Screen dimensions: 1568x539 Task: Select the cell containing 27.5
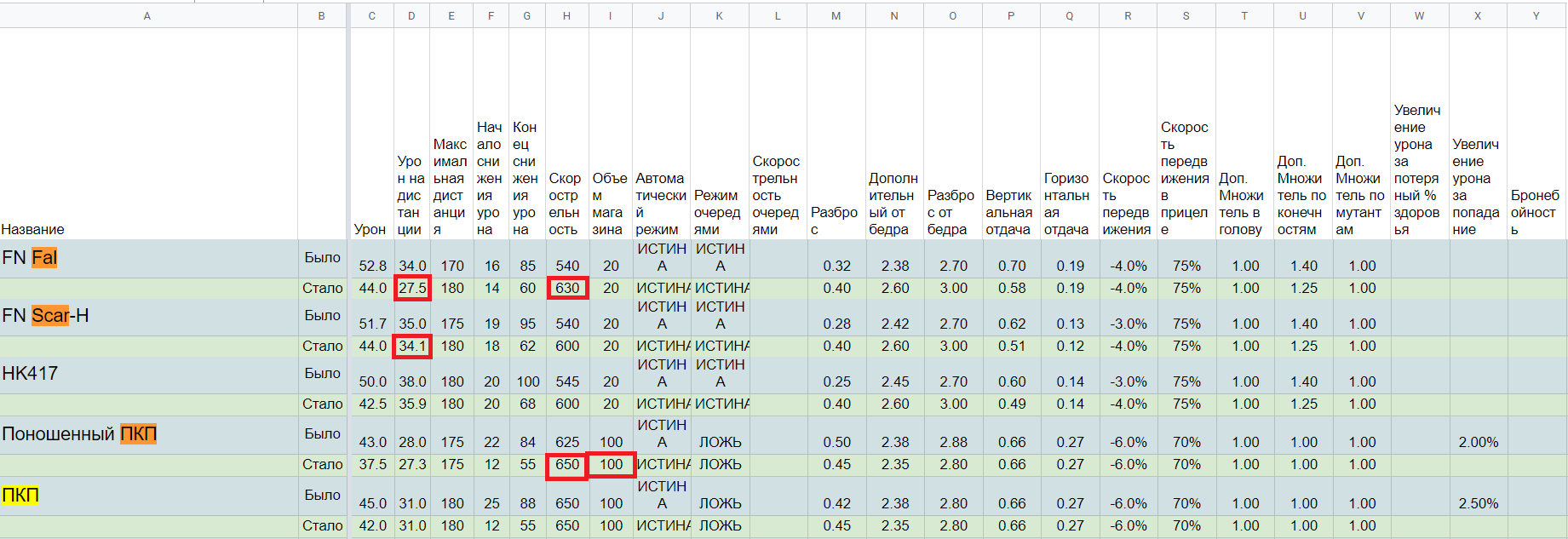click(x=412, y=288)
